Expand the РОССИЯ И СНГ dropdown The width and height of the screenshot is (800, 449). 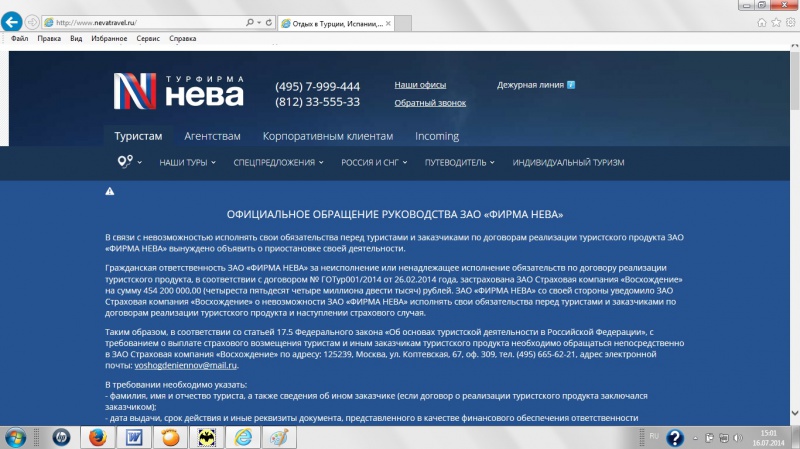click(x=374, y=162)
